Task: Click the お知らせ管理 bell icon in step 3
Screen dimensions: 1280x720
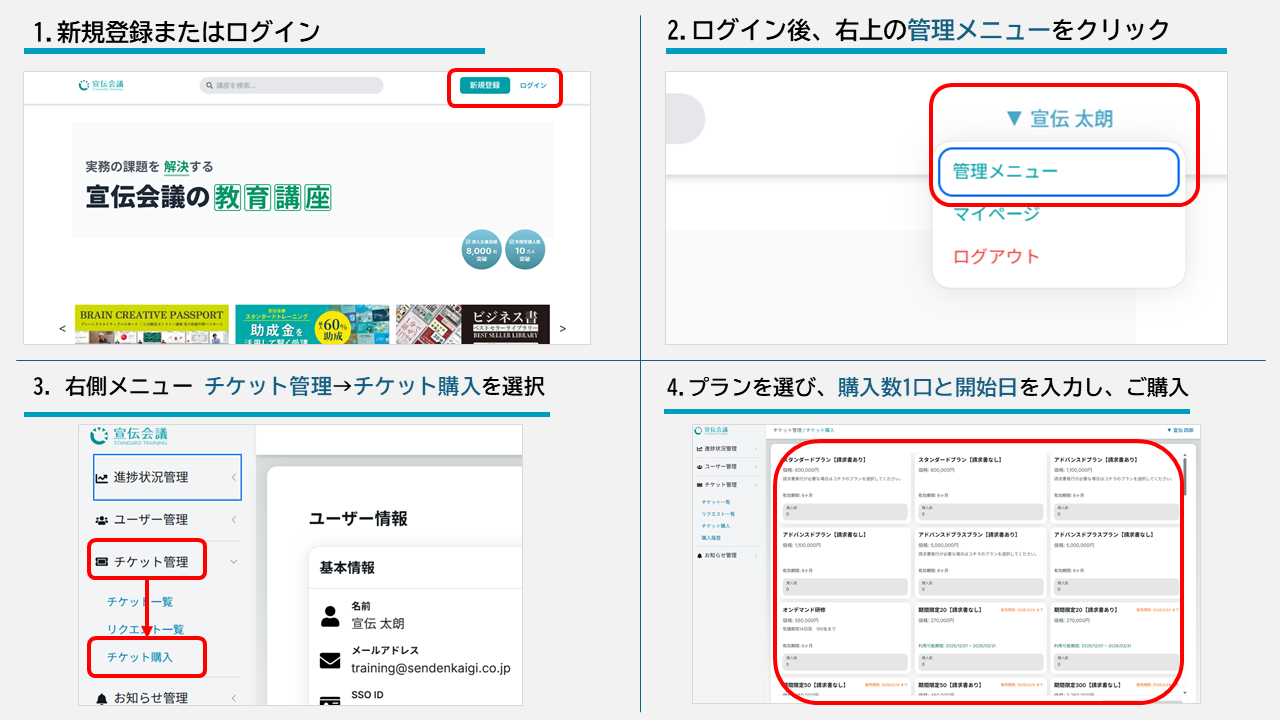Action: (102, 698)
